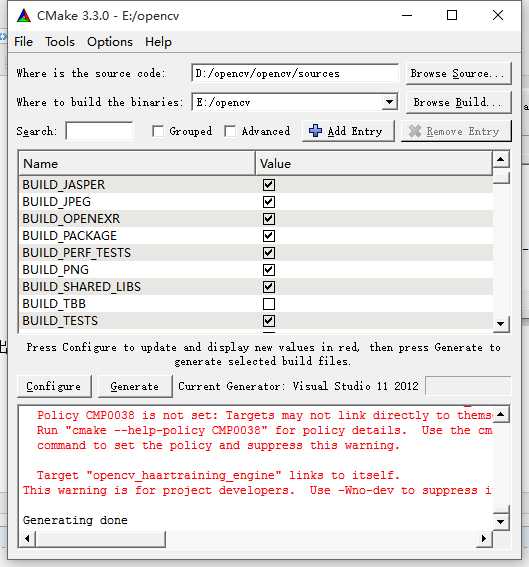Image resolution: width=529 pixels, height=567 pixels.
Task: Select the BUILD_PACKAGE row name
Action: (69, 236)
